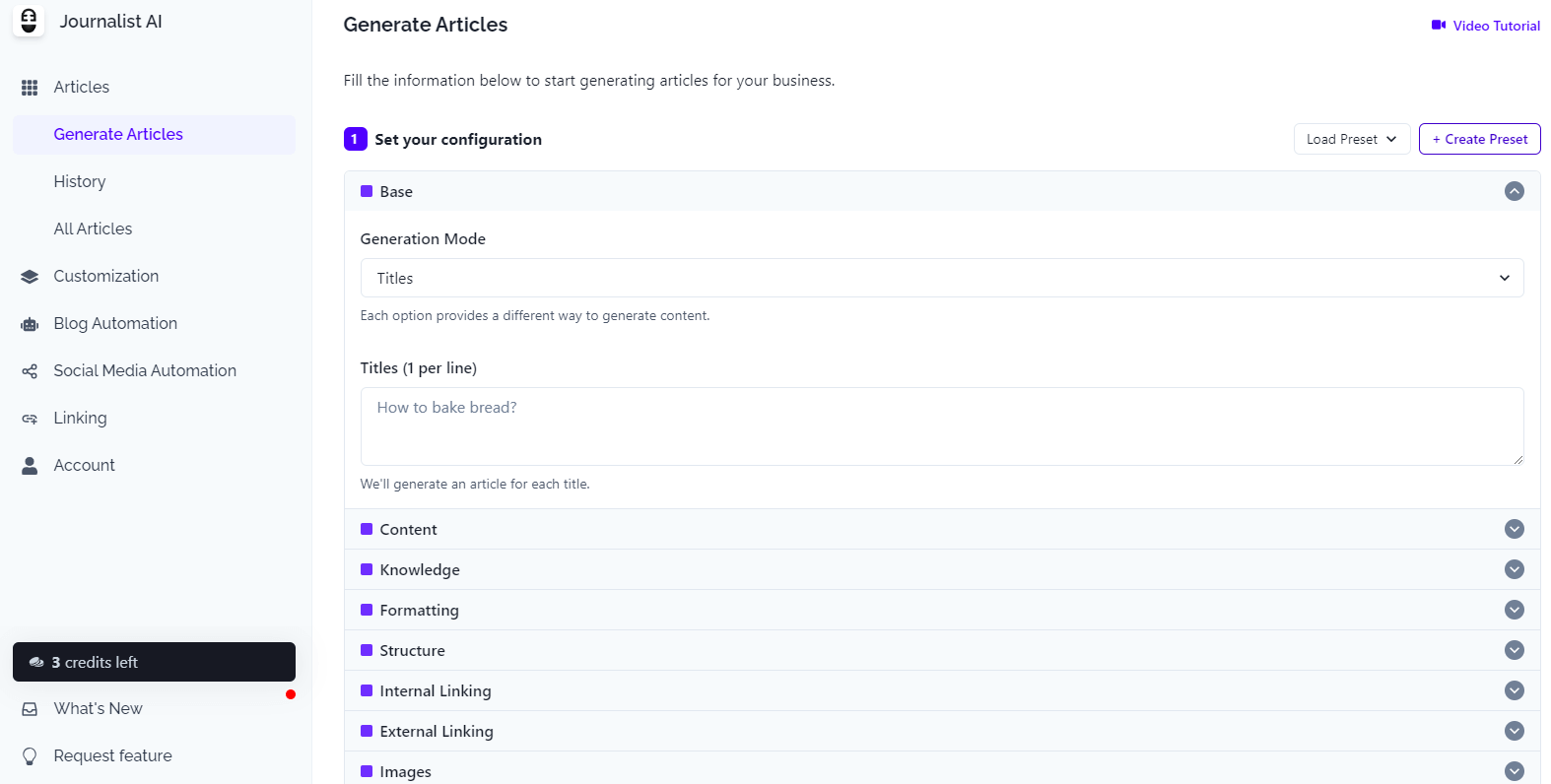1551x784 pixels.
Task: Expand the Internal Linking section
Action: 1514,690
